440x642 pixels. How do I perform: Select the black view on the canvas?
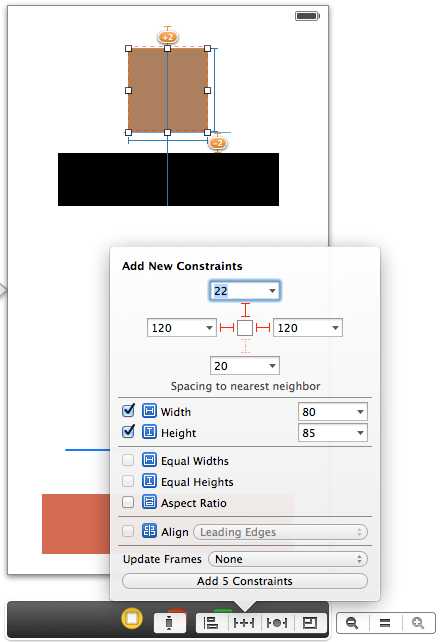coord(168,179)
